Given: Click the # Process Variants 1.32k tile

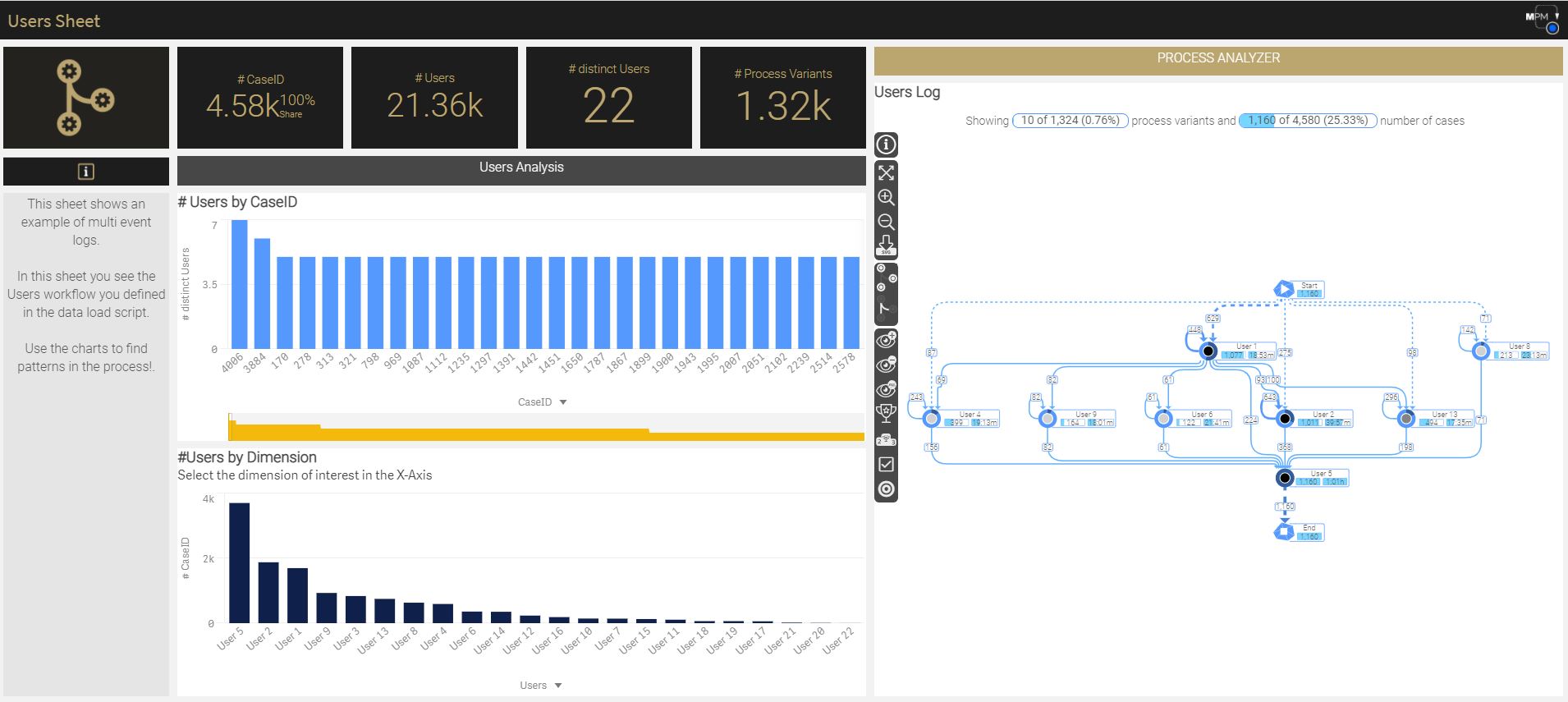Looking at the screenshot, I should point(783,98).
